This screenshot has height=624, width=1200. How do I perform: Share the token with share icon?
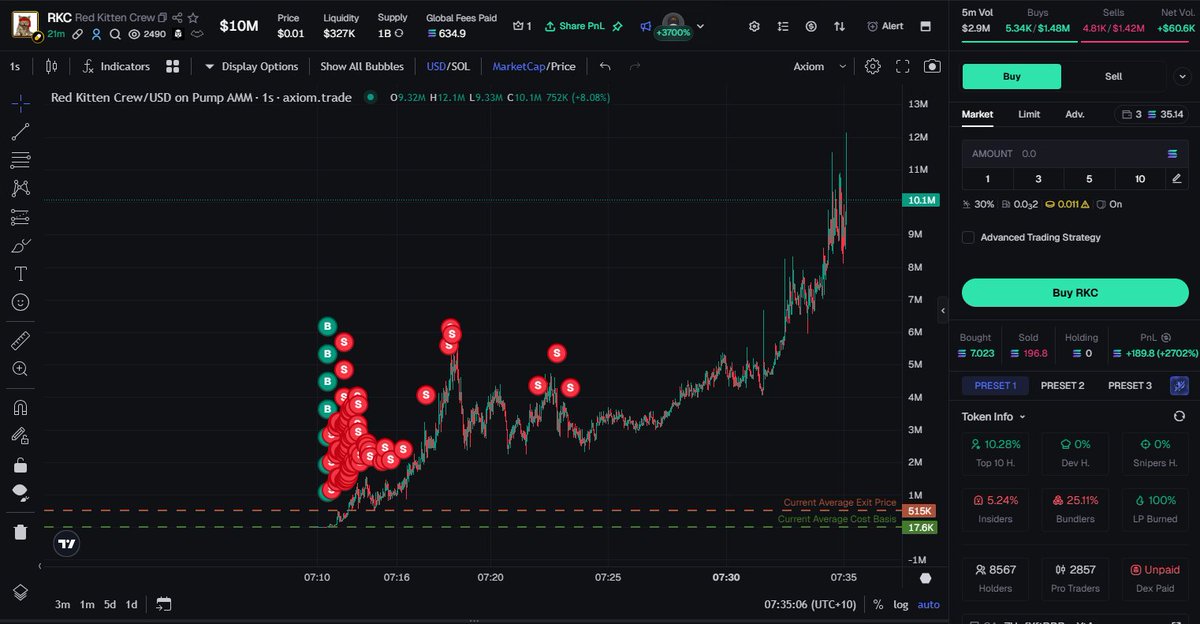tap(177, 18)
